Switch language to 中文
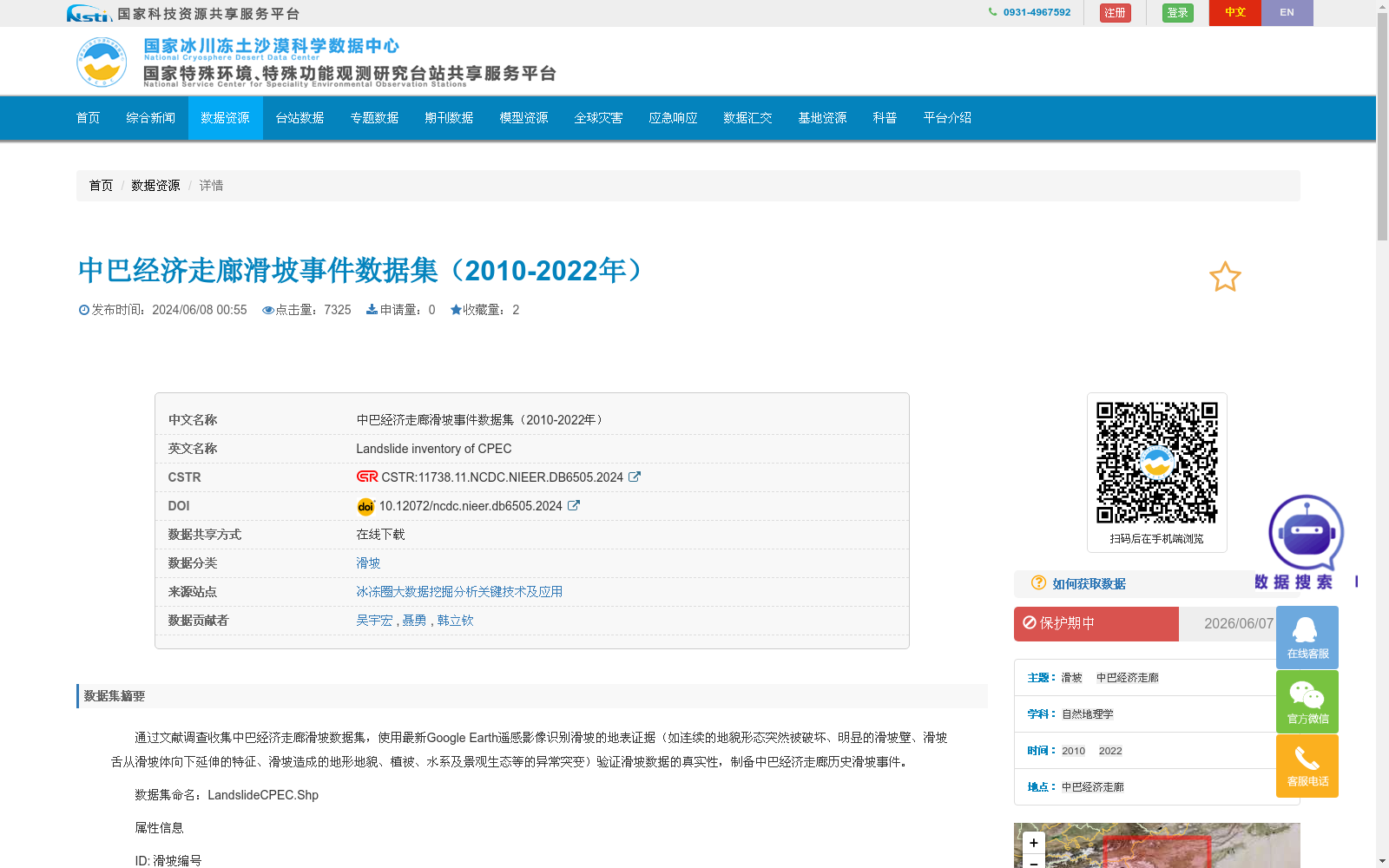1389x868 pixels. pyautogui.click(x=1234, y=13)
